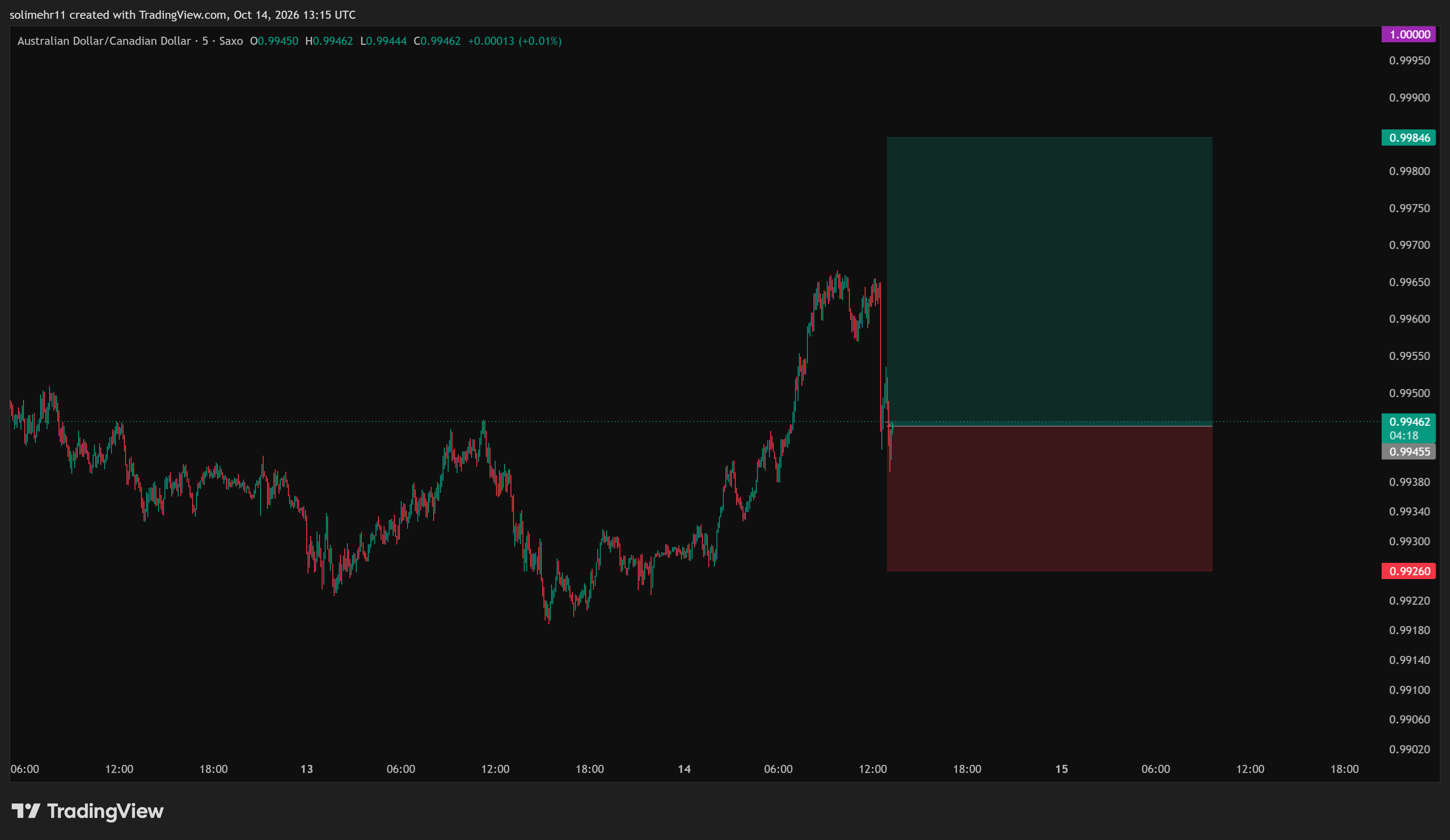The width and height of the screenshot is (1450, 840).
Task: Click the 0.99800 price axis label
Action: 1409,171
